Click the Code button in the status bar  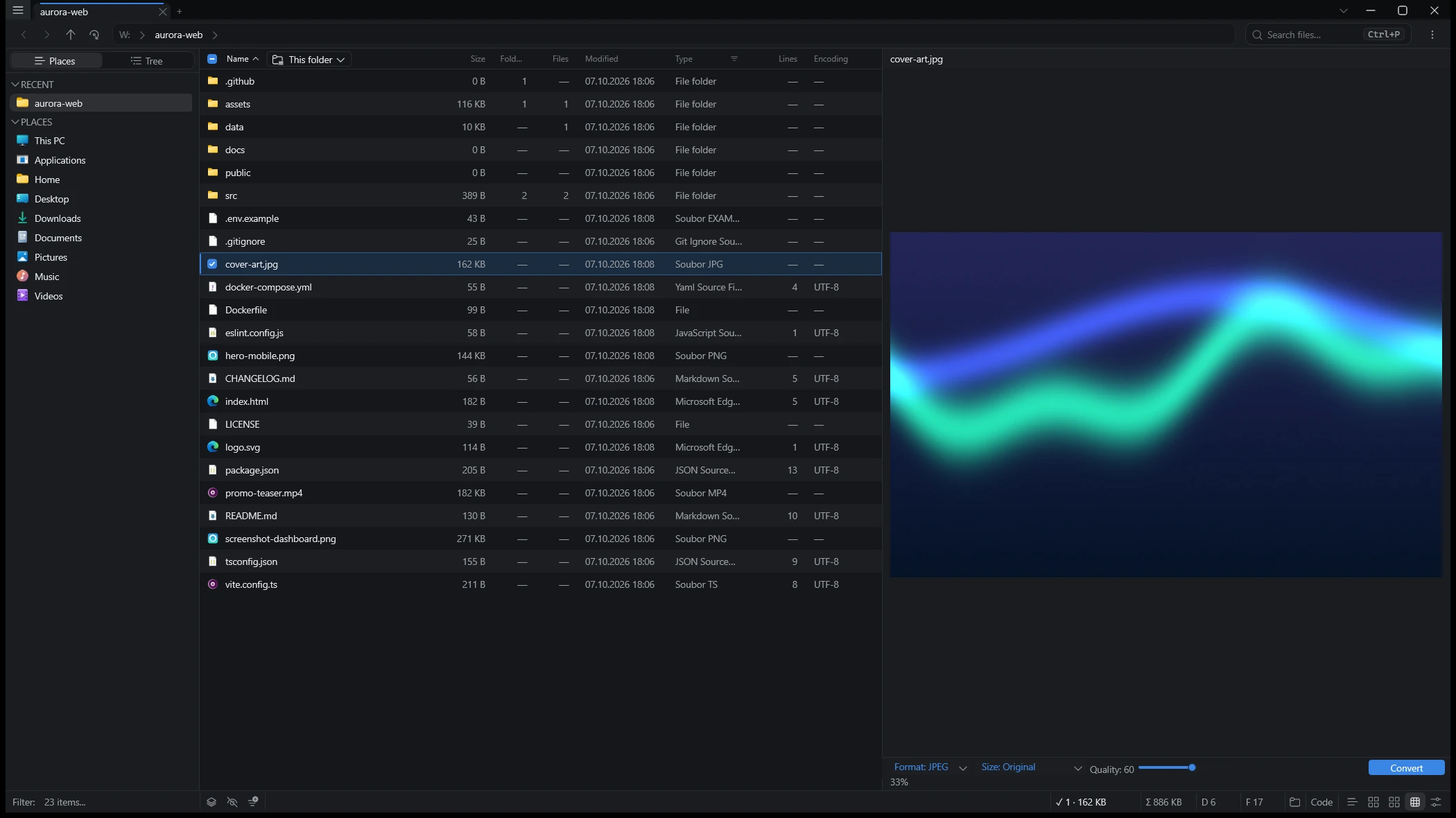coord(1321,802)
